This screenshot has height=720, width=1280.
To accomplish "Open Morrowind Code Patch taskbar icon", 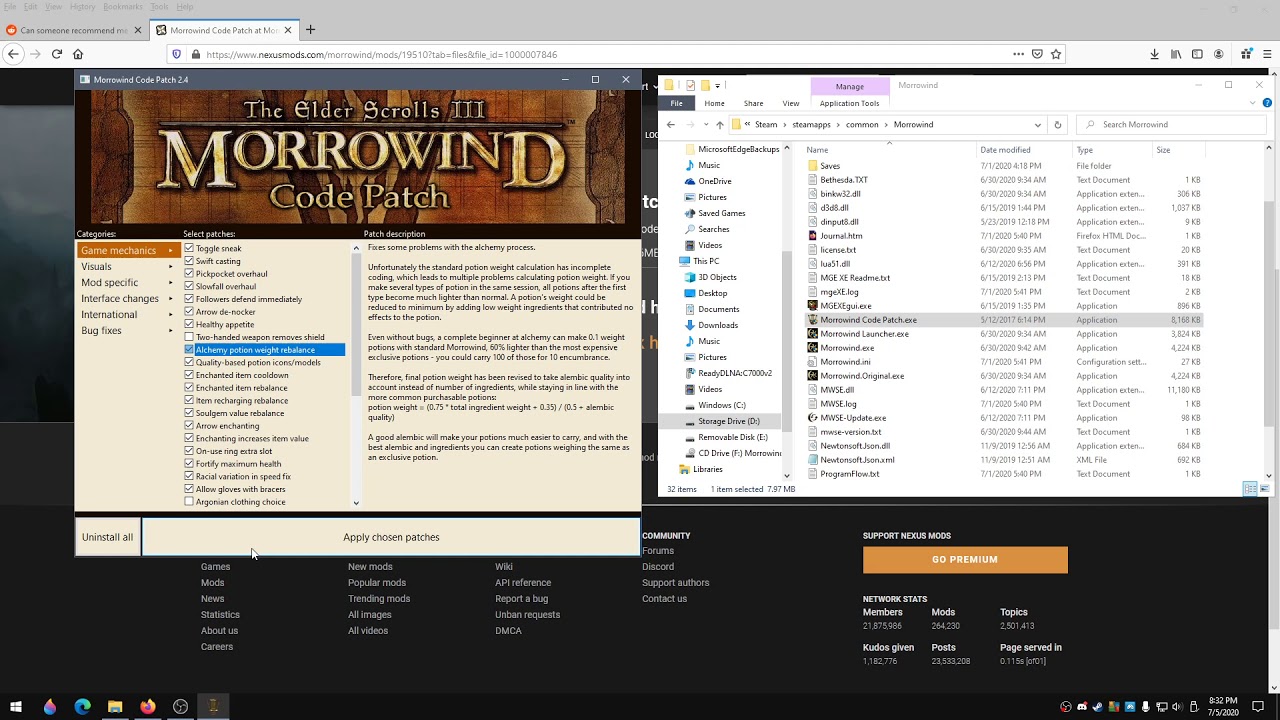I will (213, 707).
